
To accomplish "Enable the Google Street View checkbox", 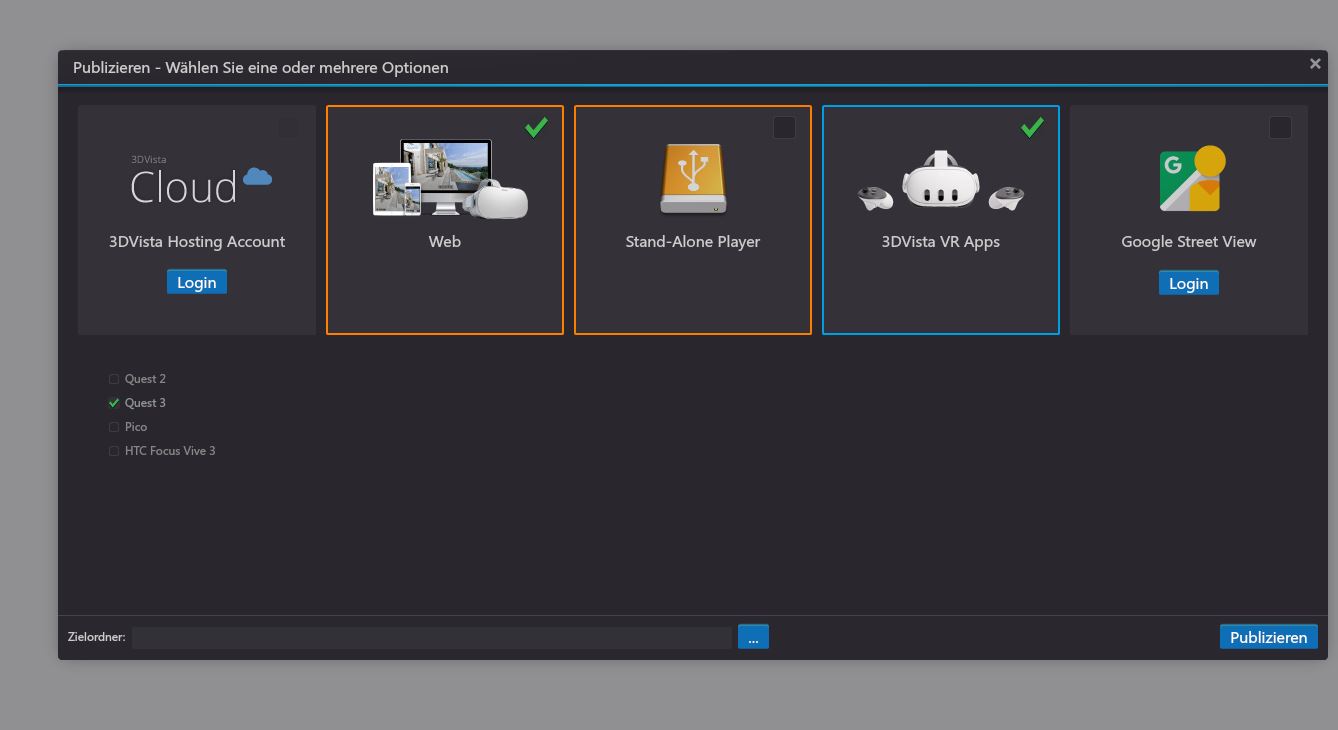I will [x=1280, y=127].
